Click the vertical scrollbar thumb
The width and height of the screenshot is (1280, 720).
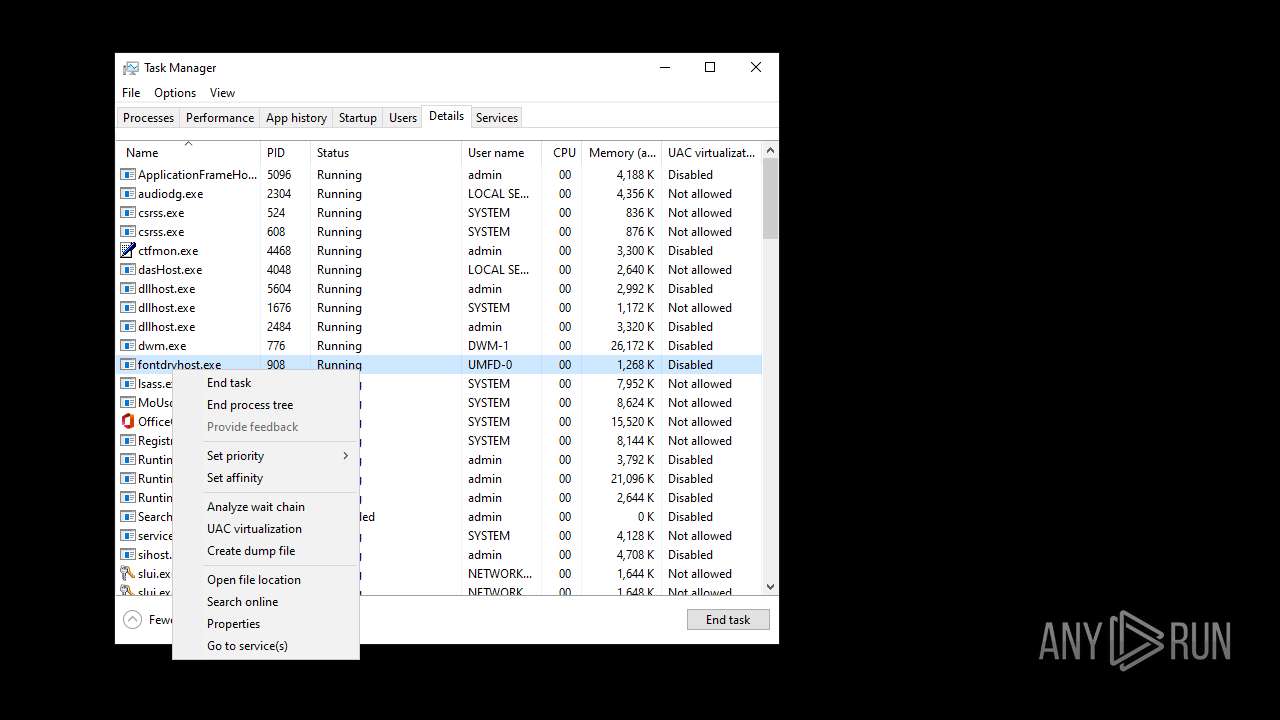coord(770,199)
